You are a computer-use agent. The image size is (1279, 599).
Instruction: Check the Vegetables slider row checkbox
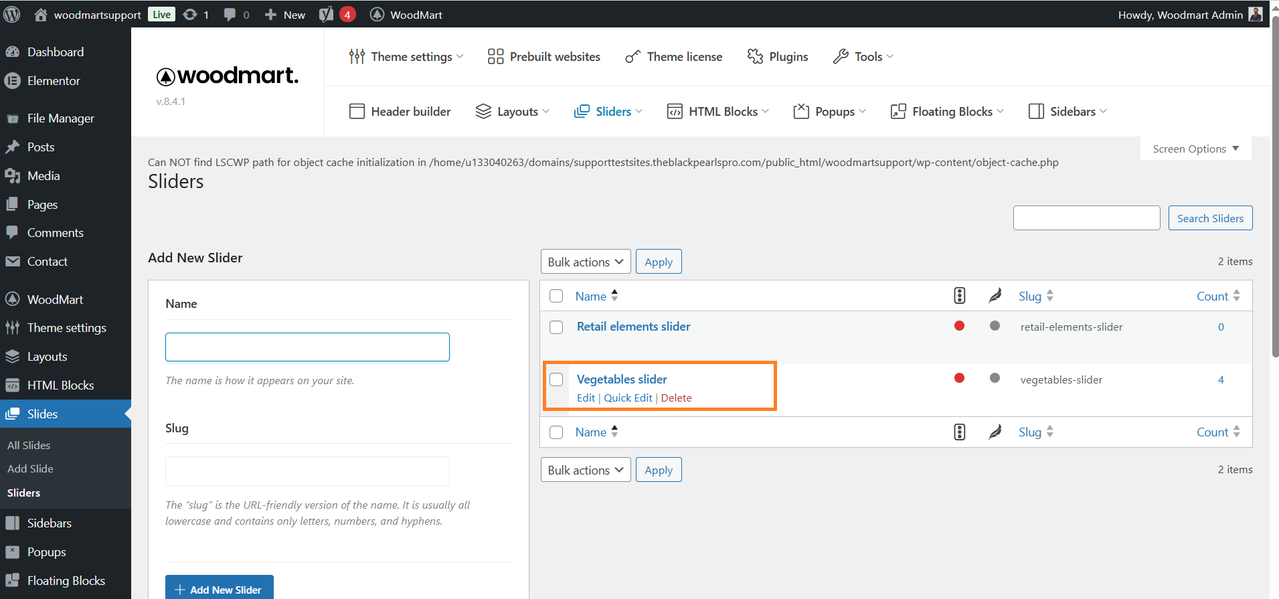(556, 380)
